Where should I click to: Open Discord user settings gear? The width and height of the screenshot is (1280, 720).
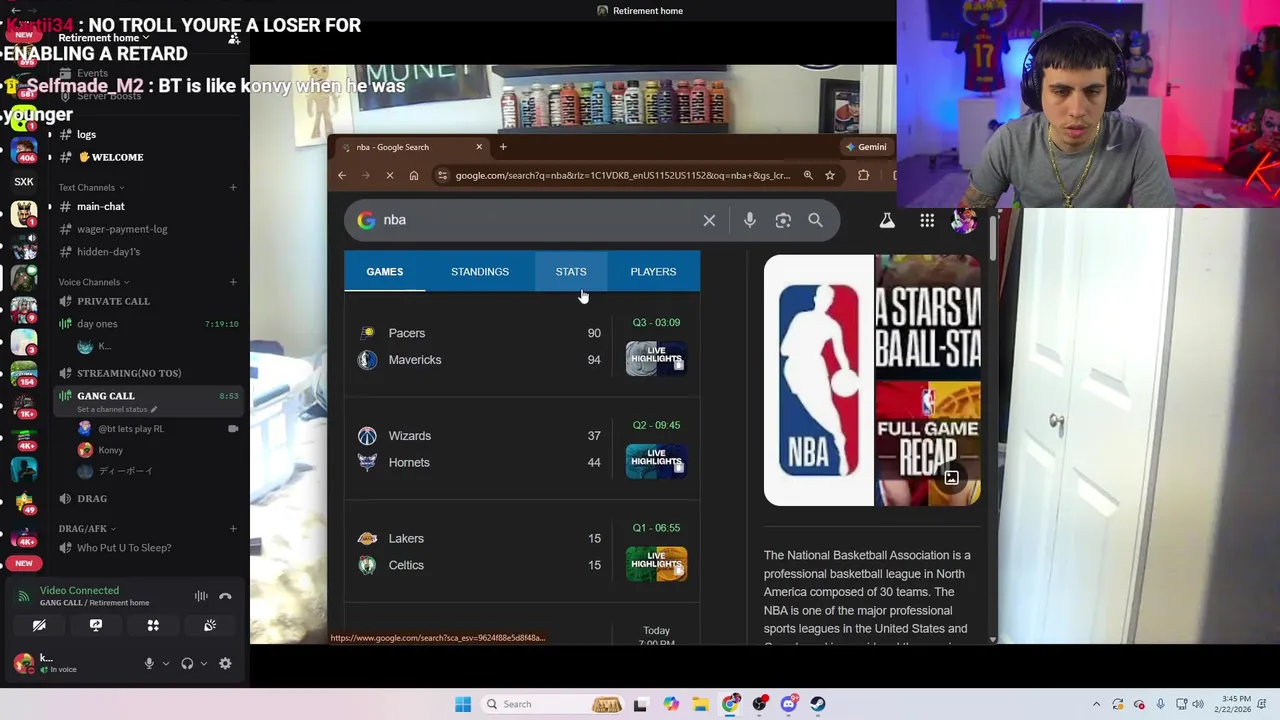(225, 663)
